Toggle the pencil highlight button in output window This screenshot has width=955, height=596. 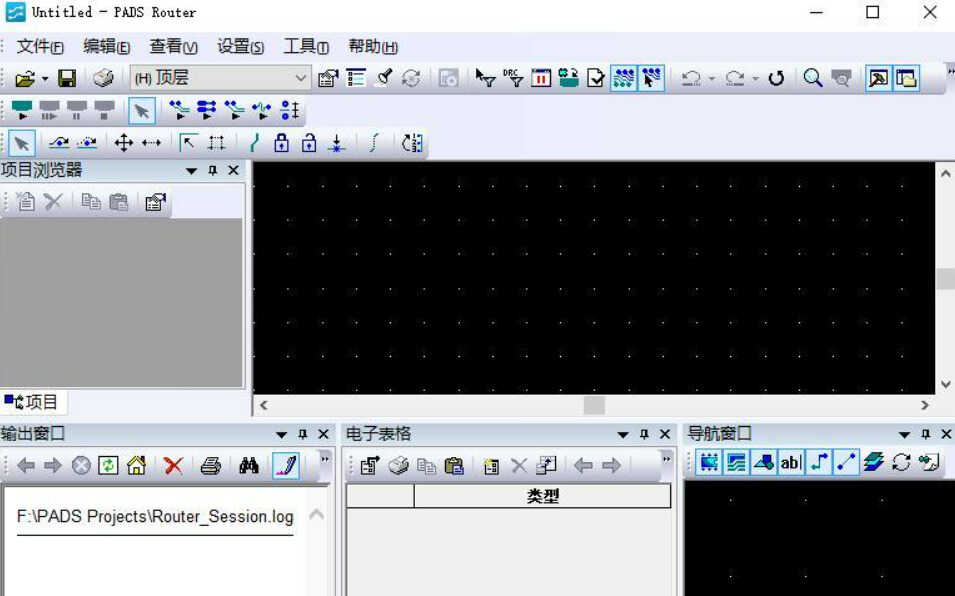click(286, 466)
